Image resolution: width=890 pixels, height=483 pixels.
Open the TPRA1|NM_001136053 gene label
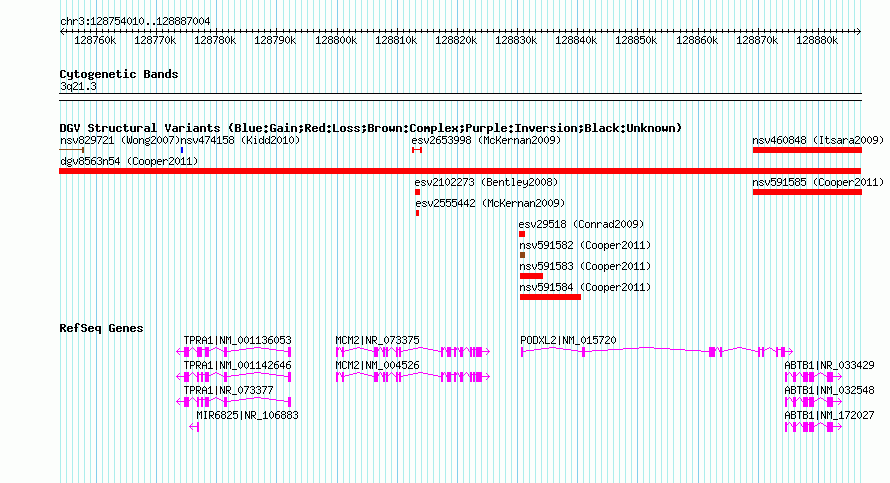coord(237,340)
